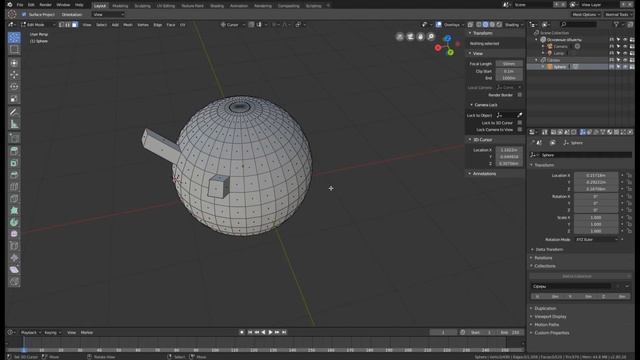Image resolution: width=640 pixels, height=360 pixels.
Task: Click the Focal Length value slider
Action: tap(509, 64)
